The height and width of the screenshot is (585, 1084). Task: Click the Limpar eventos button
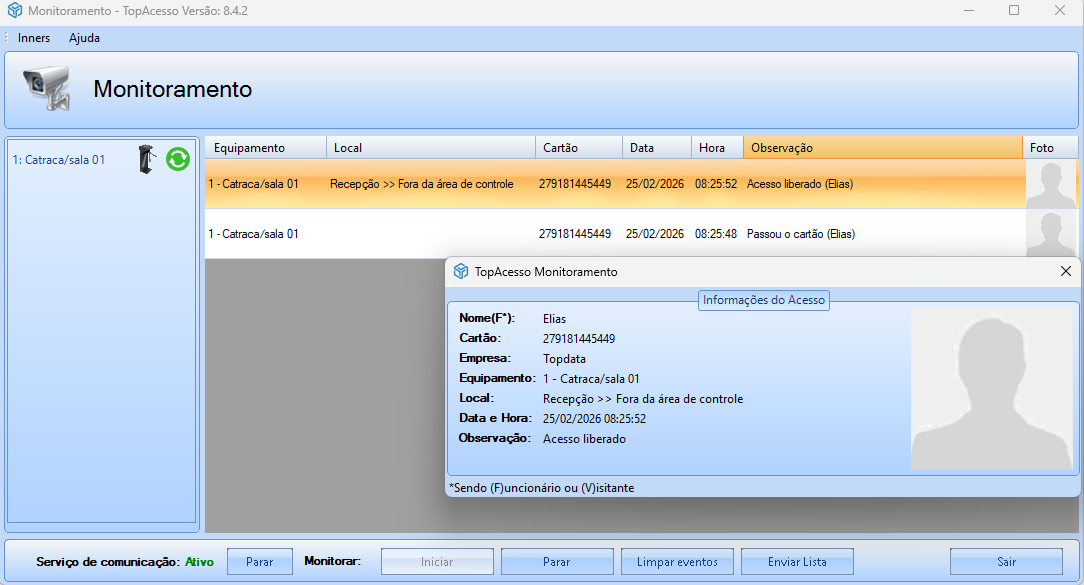[x=677, y=562]
